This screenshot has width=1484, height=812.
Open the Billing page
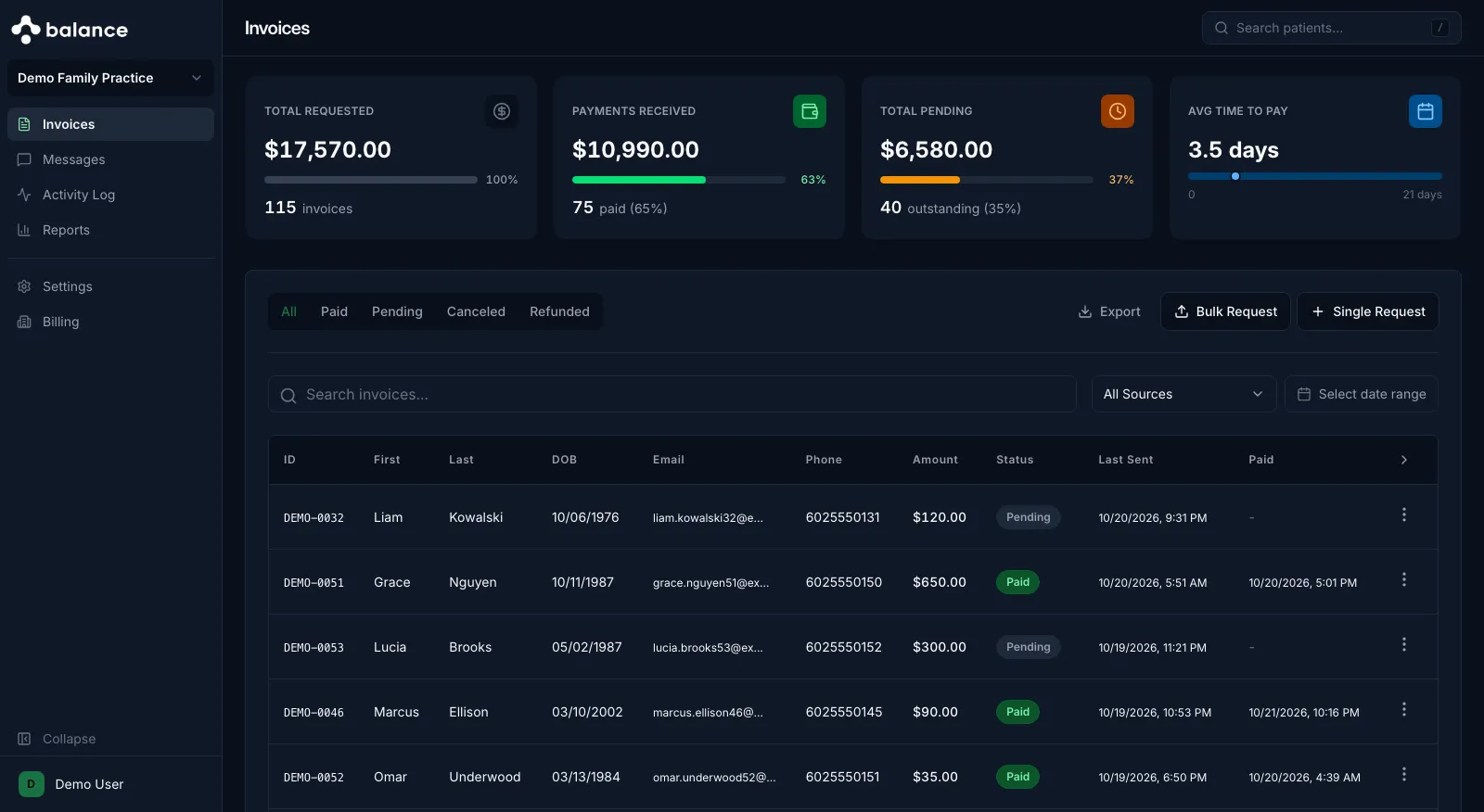coord(110,322)
